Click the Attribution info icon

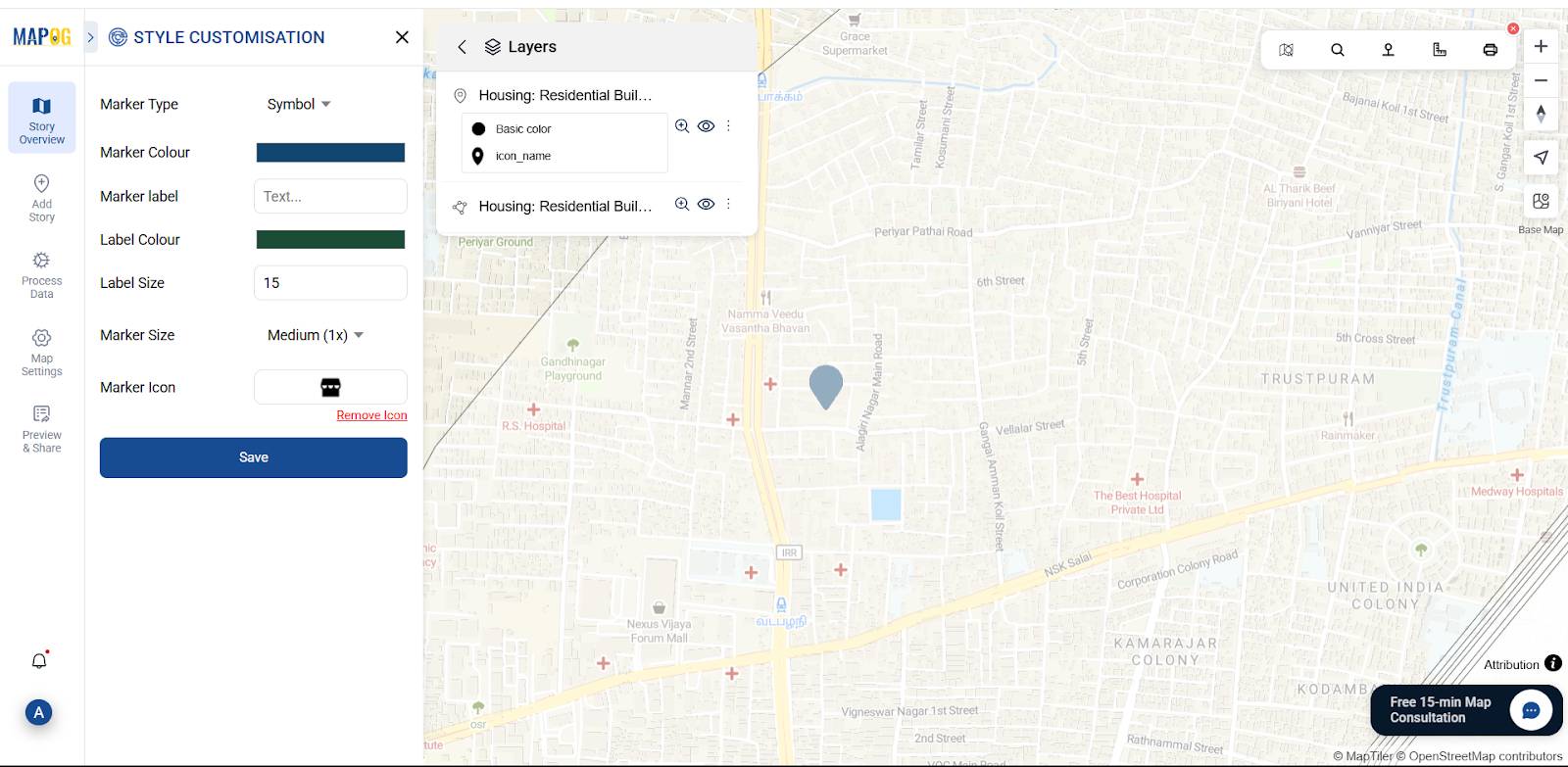1553,663
